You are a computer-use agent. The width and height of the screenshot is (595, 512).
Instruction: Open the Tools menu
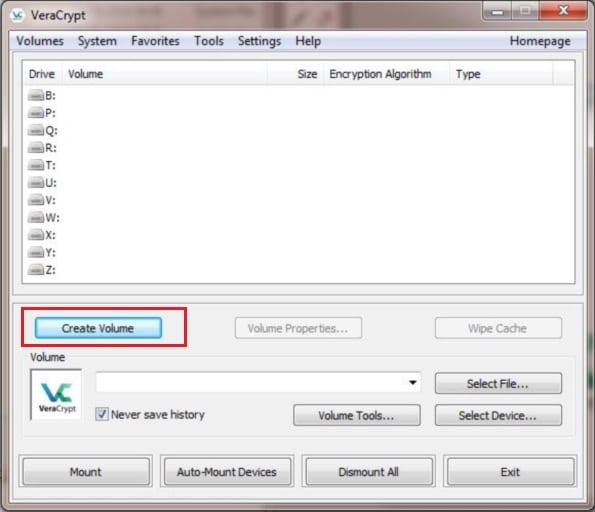pyautogui.click(x=209, y=41)
